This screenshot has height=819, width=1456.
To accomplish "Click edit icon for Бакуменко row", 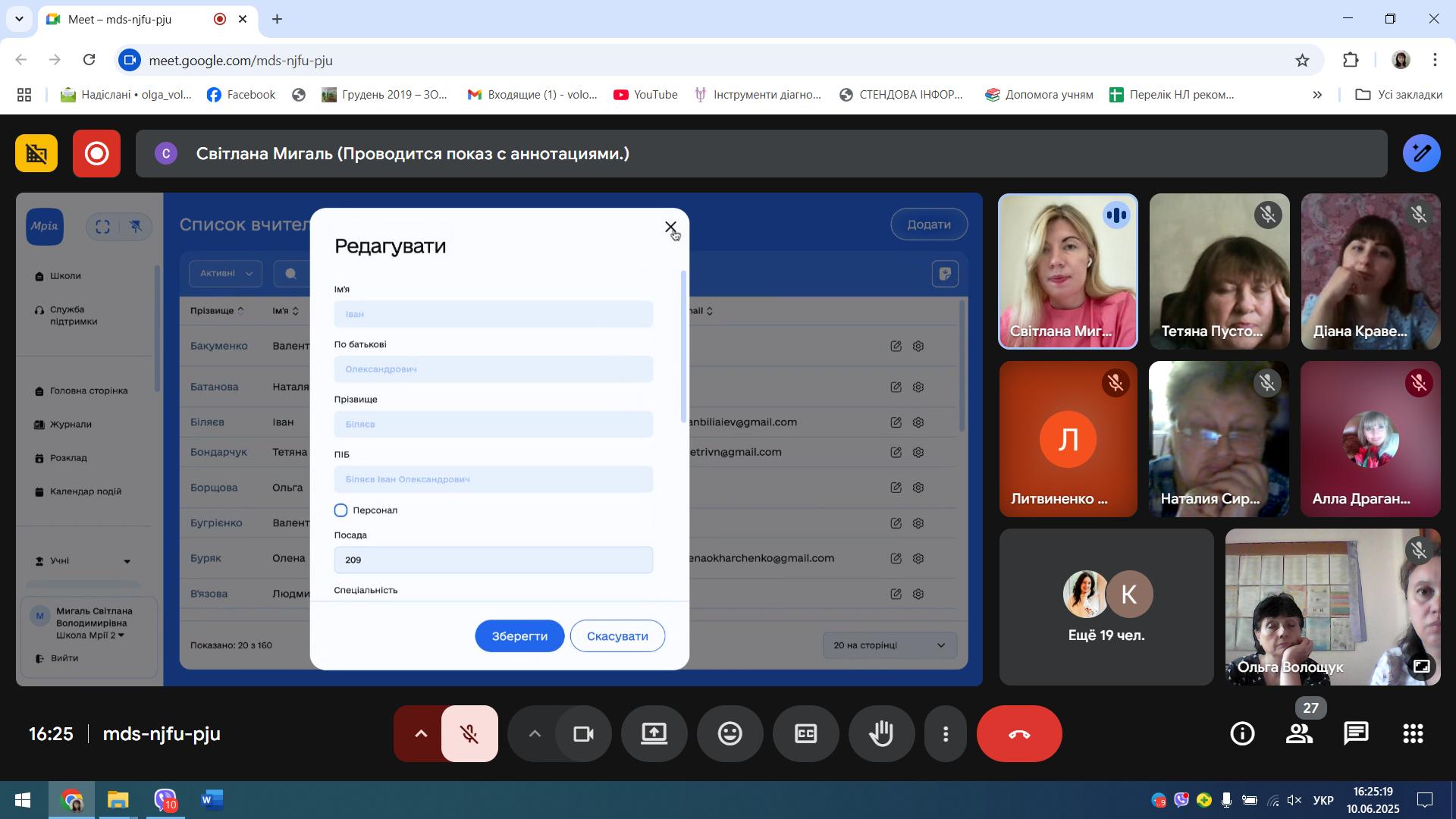I will 896,347.
